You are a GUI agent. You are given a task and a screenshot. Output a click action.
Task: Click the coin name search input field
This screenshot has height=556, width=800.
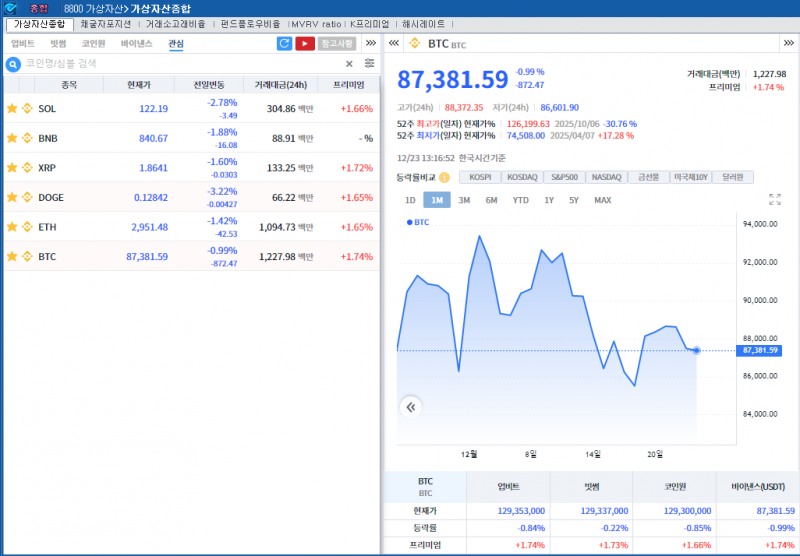tap(180, 64)
